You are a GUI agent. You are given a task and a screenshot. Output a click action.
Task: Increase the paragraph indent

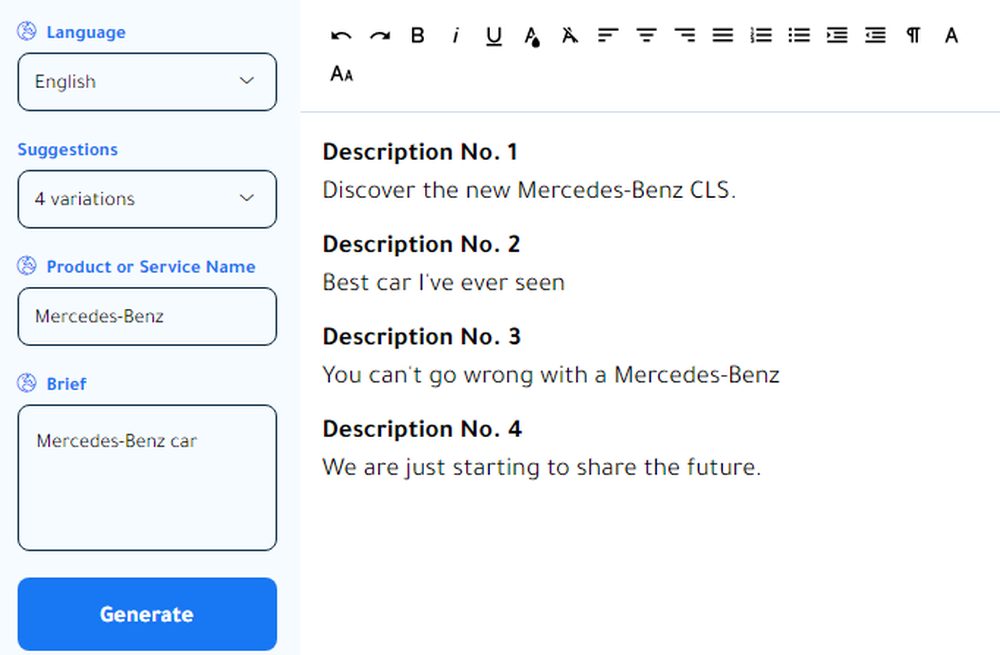837,36
